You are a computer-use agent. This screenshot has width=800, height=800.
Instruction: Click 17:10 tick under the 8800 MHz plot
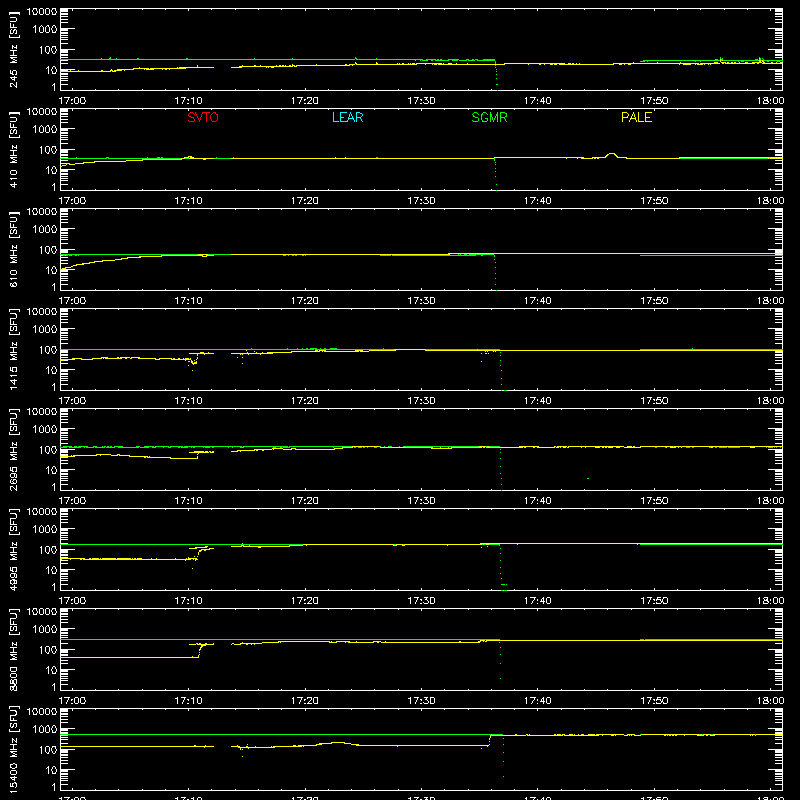point(188,701)
